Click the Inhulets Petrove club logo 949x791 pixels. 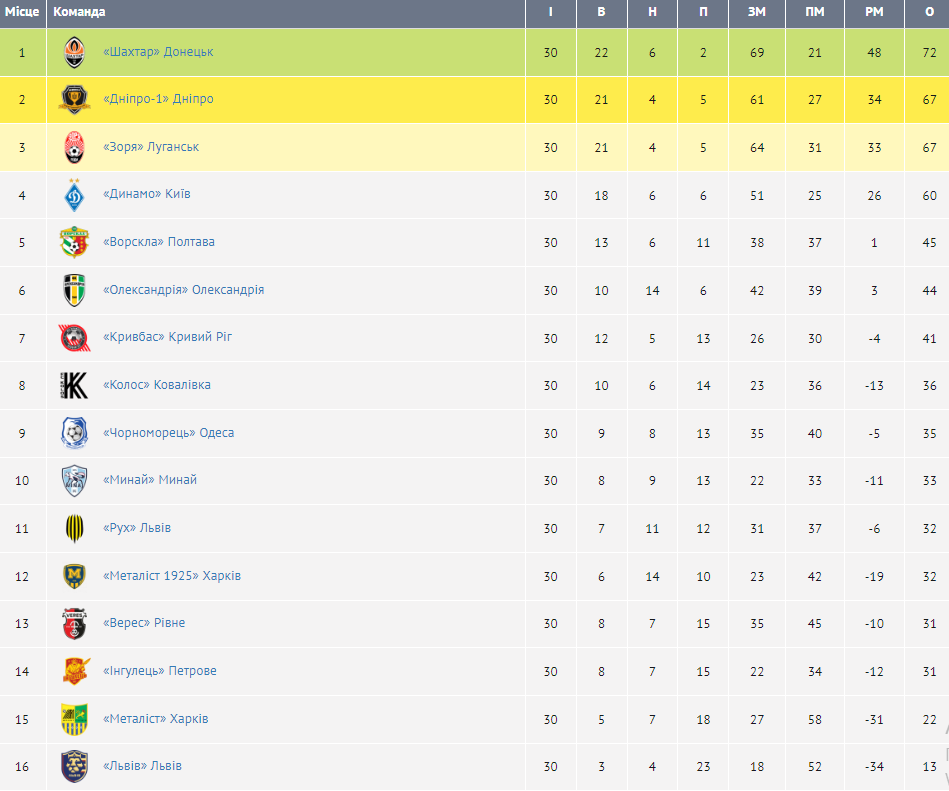(75, 671)
